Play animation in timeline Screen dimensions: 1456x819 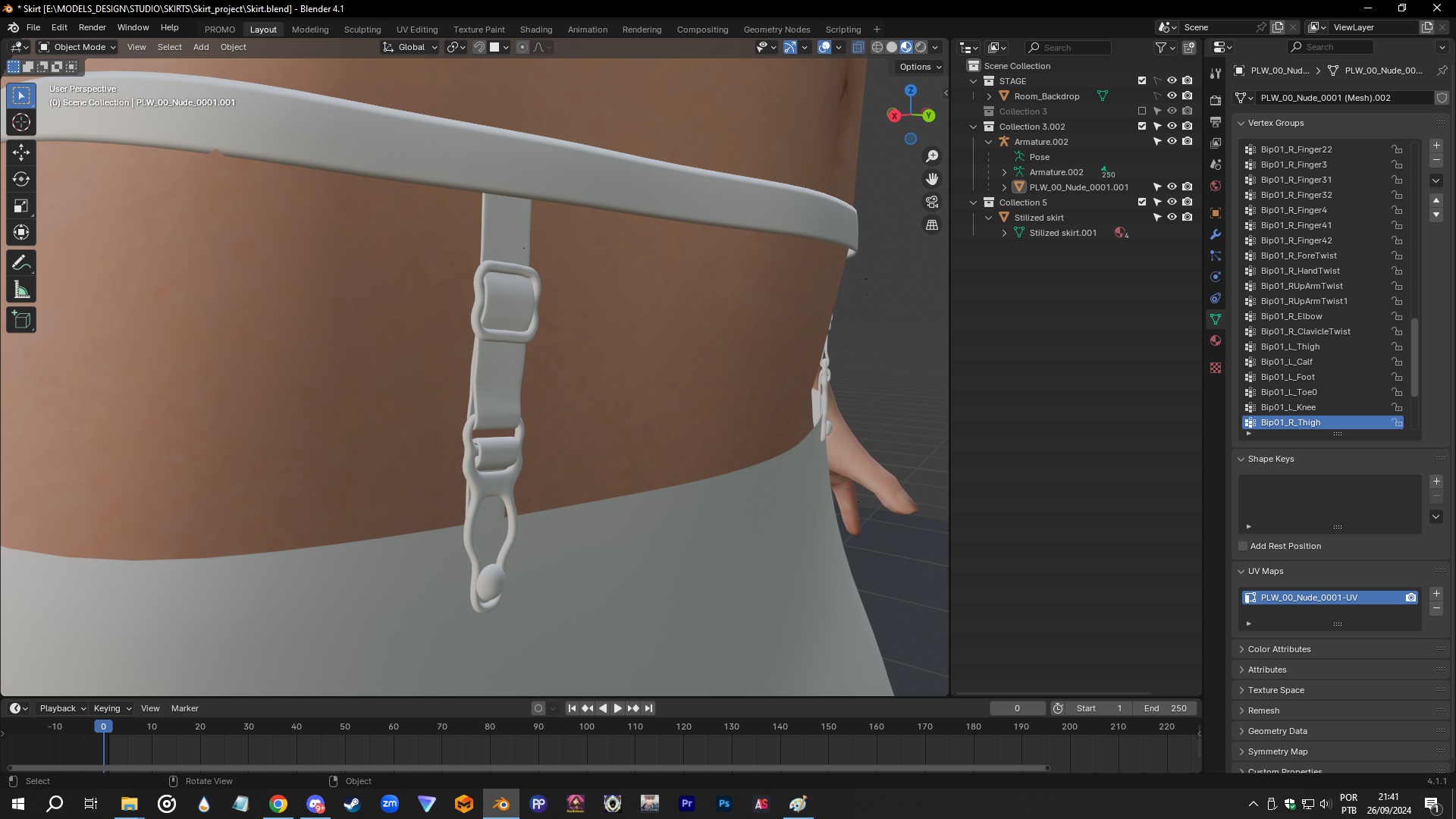[x=617, y=708]
